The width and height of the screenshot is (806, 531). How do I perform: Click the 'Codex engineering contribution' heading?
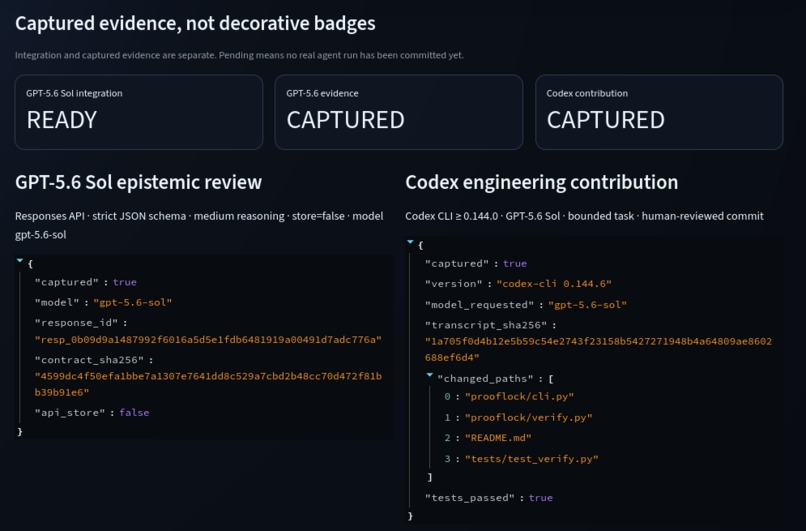[541, 182]
